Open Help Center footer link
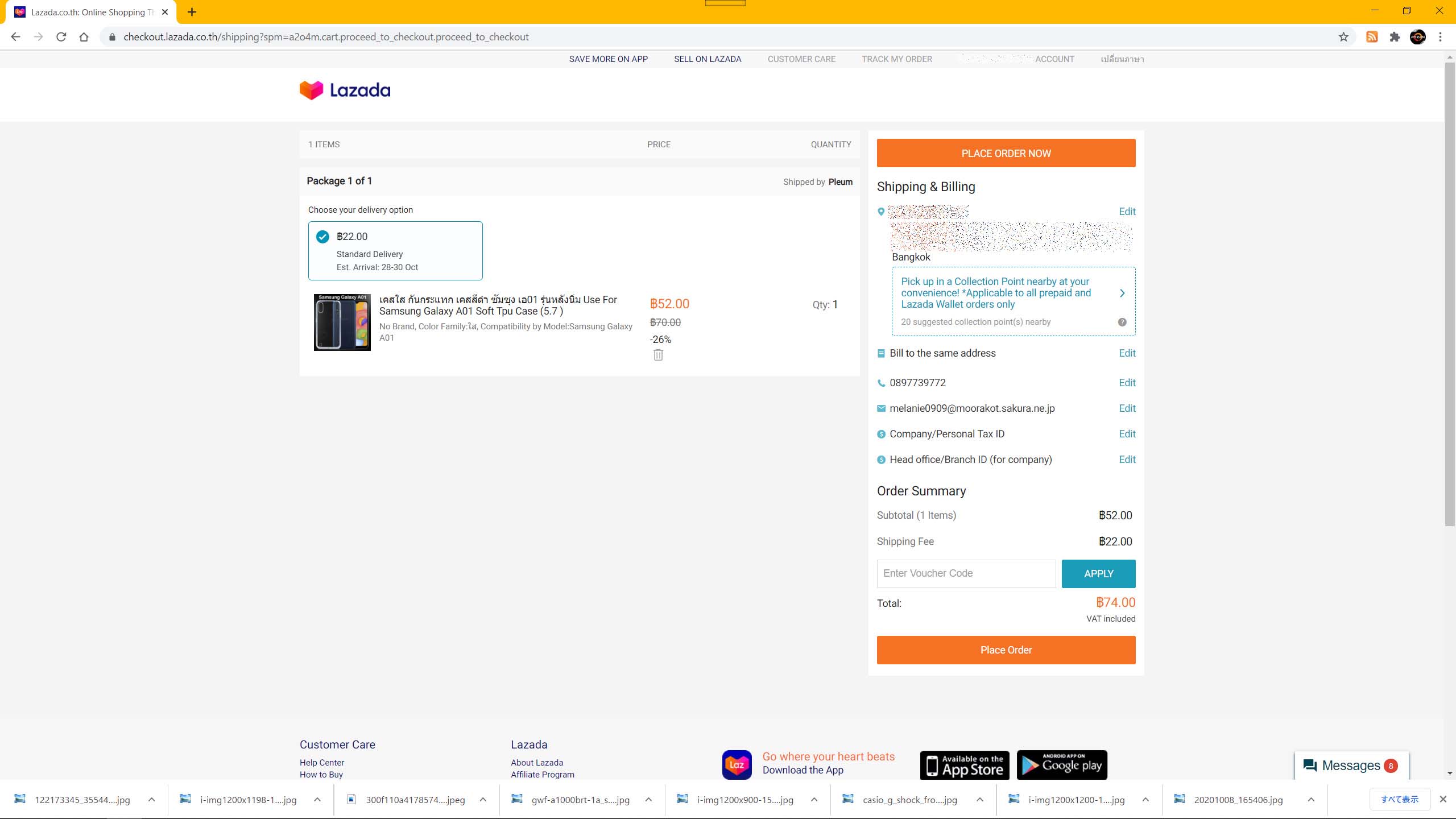 (322, 763)
